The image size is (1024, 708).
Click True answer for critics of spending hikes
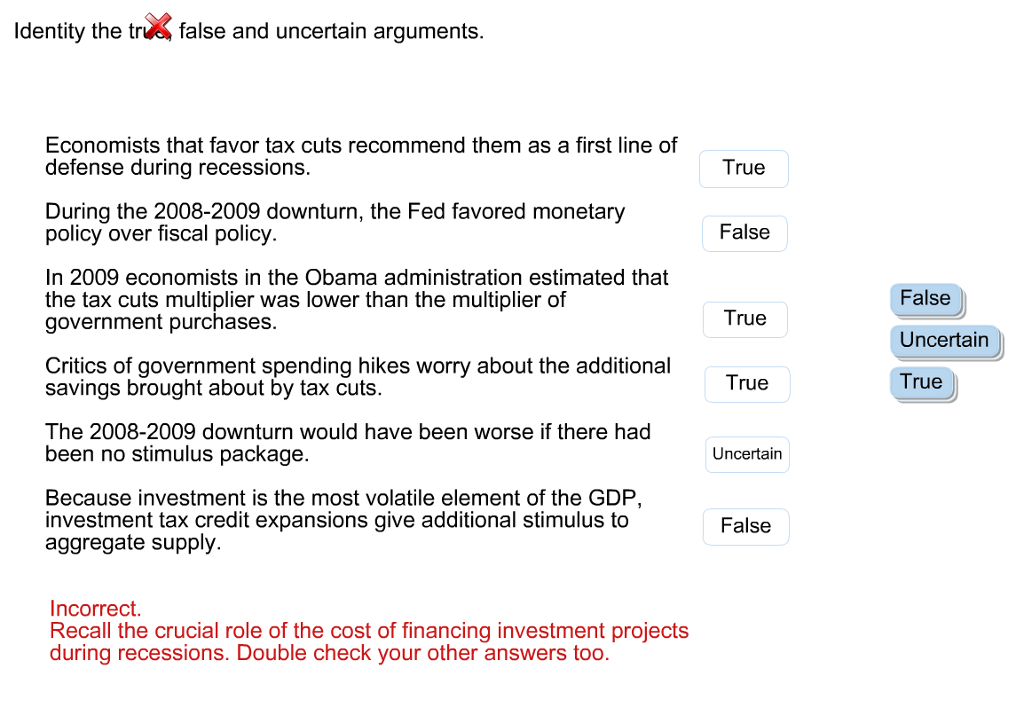[x=747, y=384]
